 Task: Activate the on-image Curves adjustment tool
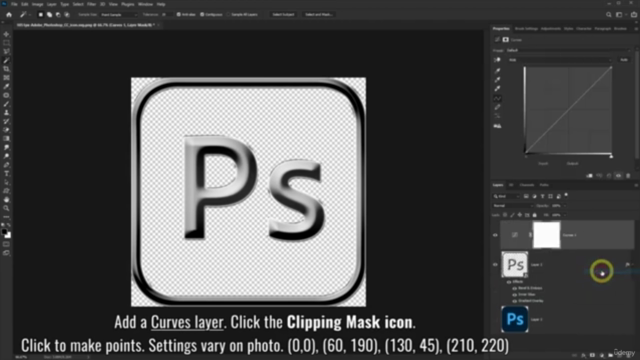497,60
